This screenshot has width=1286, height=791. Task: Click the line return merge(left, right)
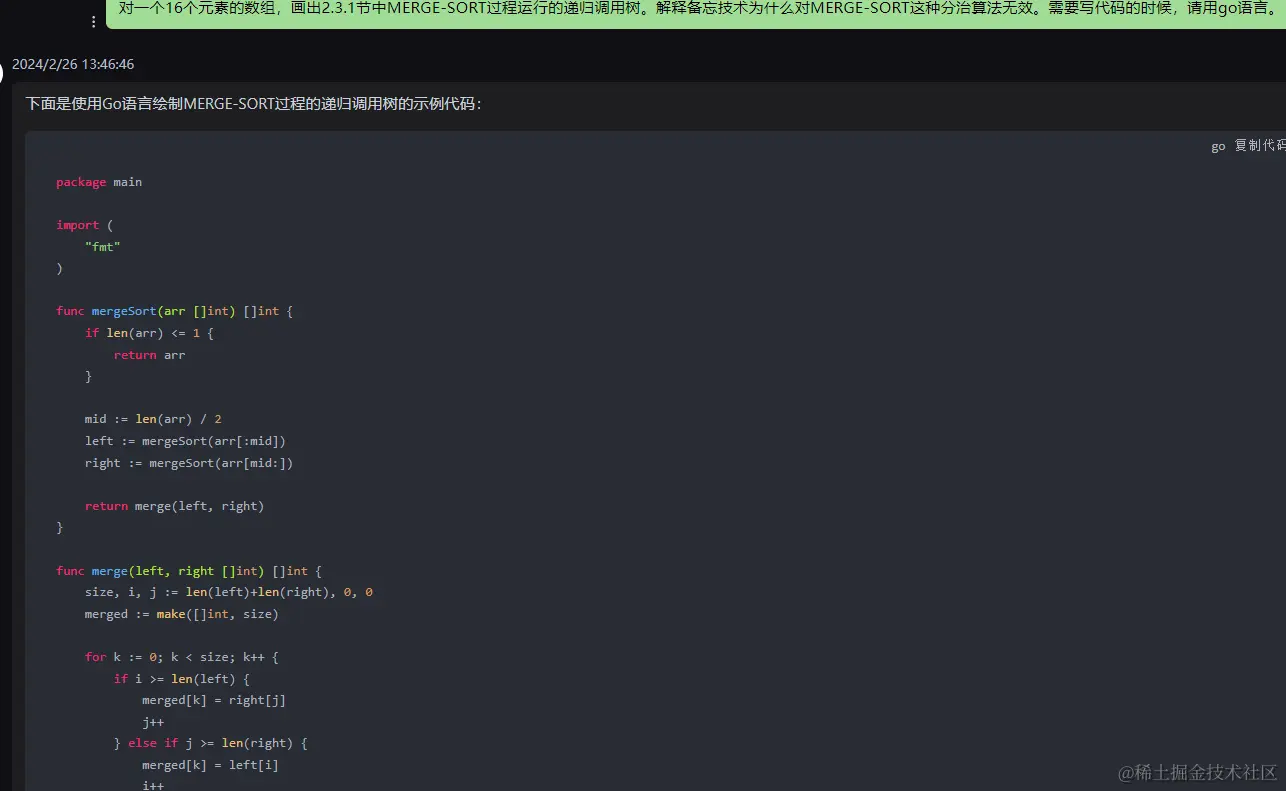[174, 506]
